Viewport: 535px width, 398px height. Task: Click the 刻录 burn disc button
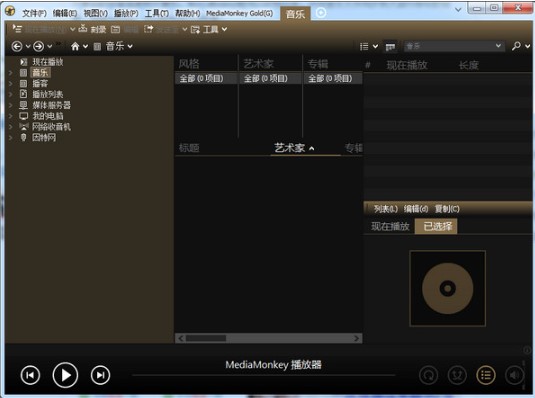[x=92, y=29]
